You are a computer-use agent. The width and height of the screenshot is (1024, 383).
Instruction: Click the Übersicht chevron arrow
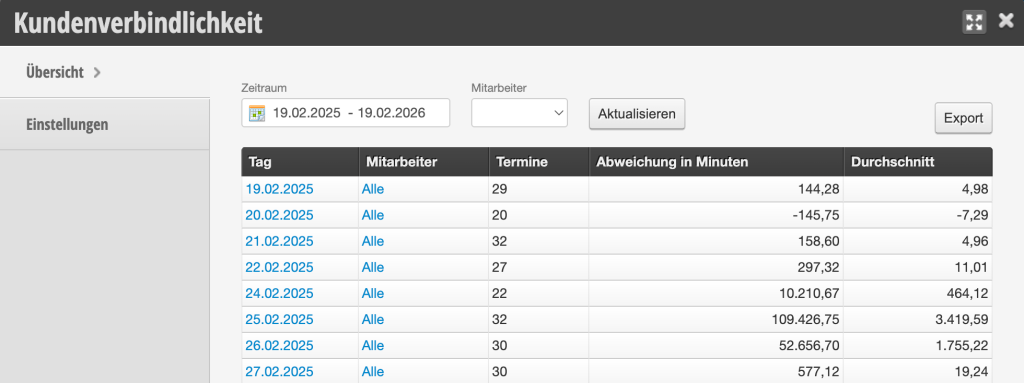coord(97,73)
